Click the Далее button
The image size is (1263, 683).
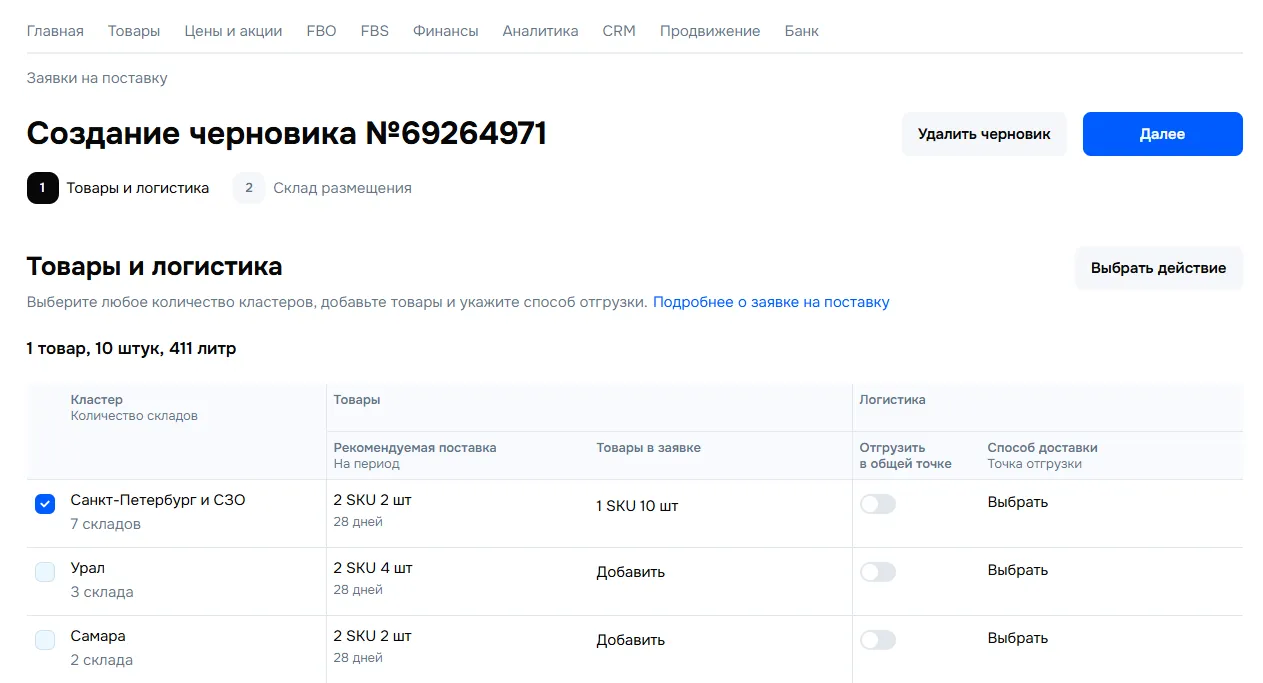(x=1162, y=134)
